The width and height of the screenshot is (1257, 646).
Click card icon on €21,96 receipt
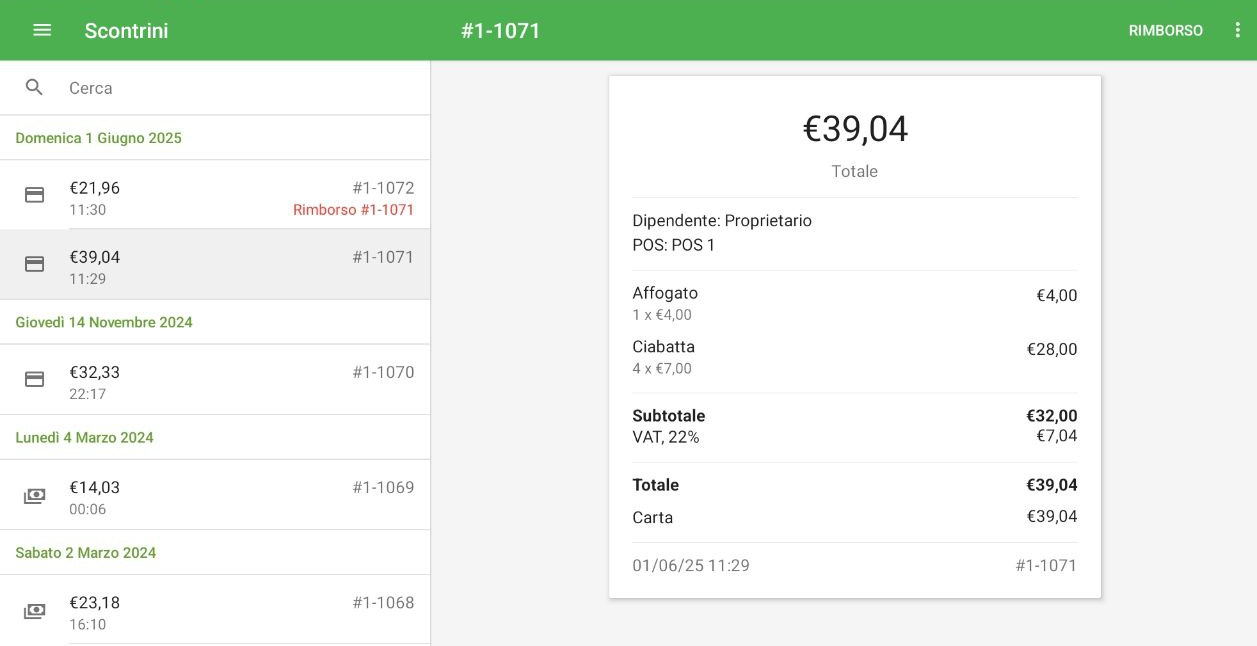click(x=34, y=195)
